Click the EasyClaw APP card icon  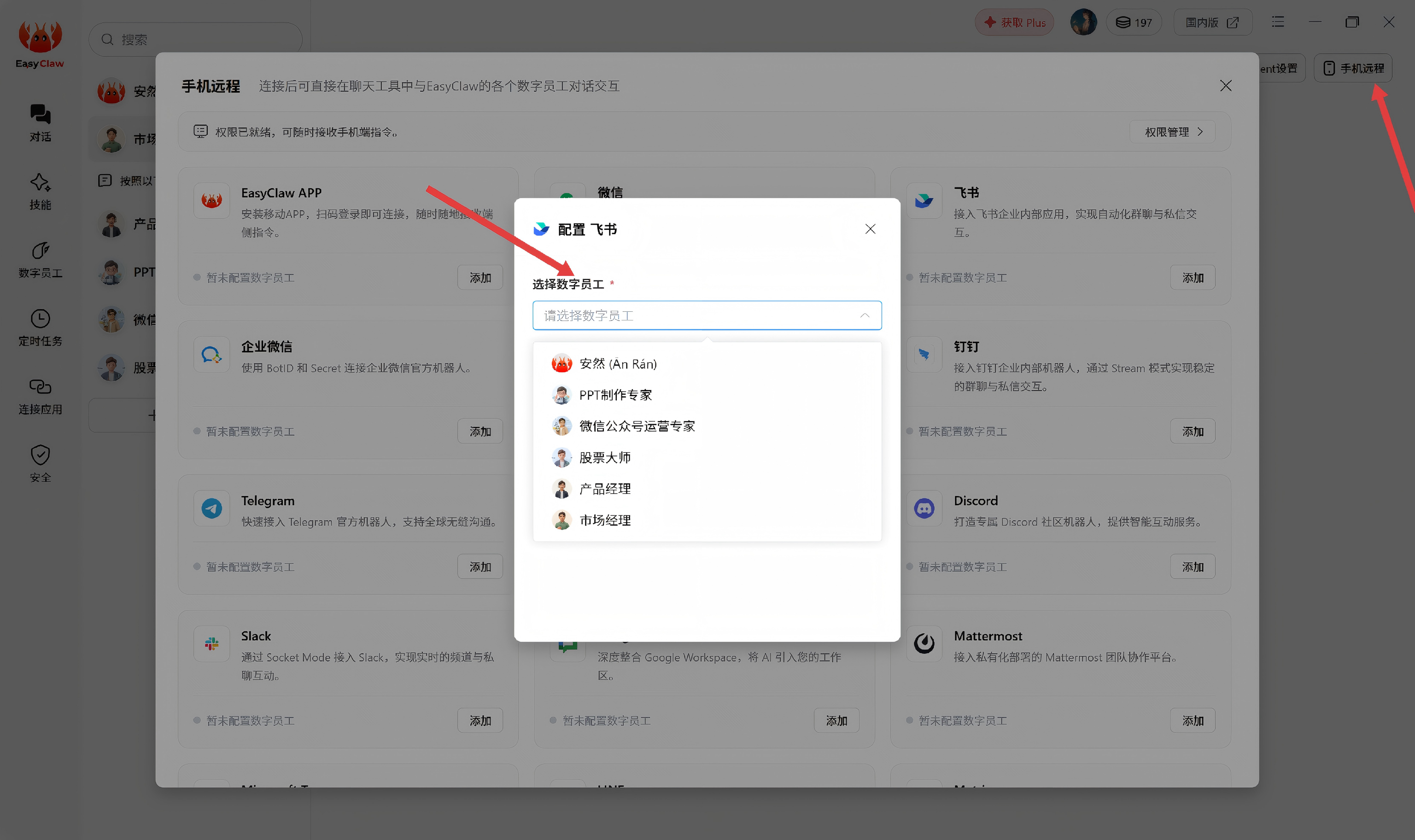click(x=212, y=200)
